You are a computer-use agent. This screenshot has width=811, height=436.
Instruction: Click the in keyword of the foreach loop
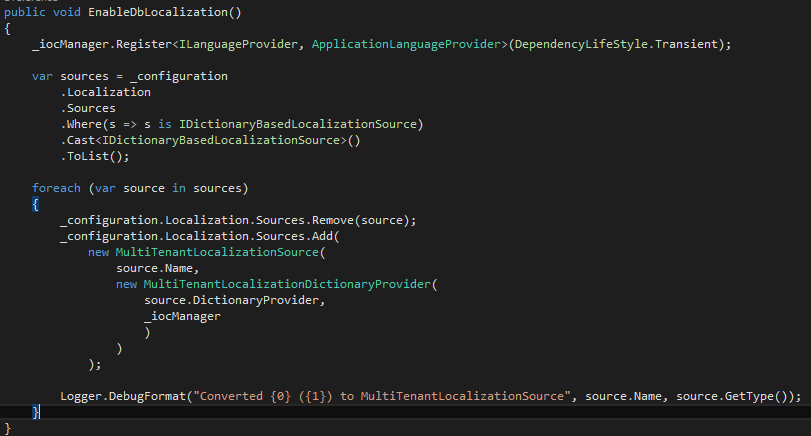click(x=179, y=188)
